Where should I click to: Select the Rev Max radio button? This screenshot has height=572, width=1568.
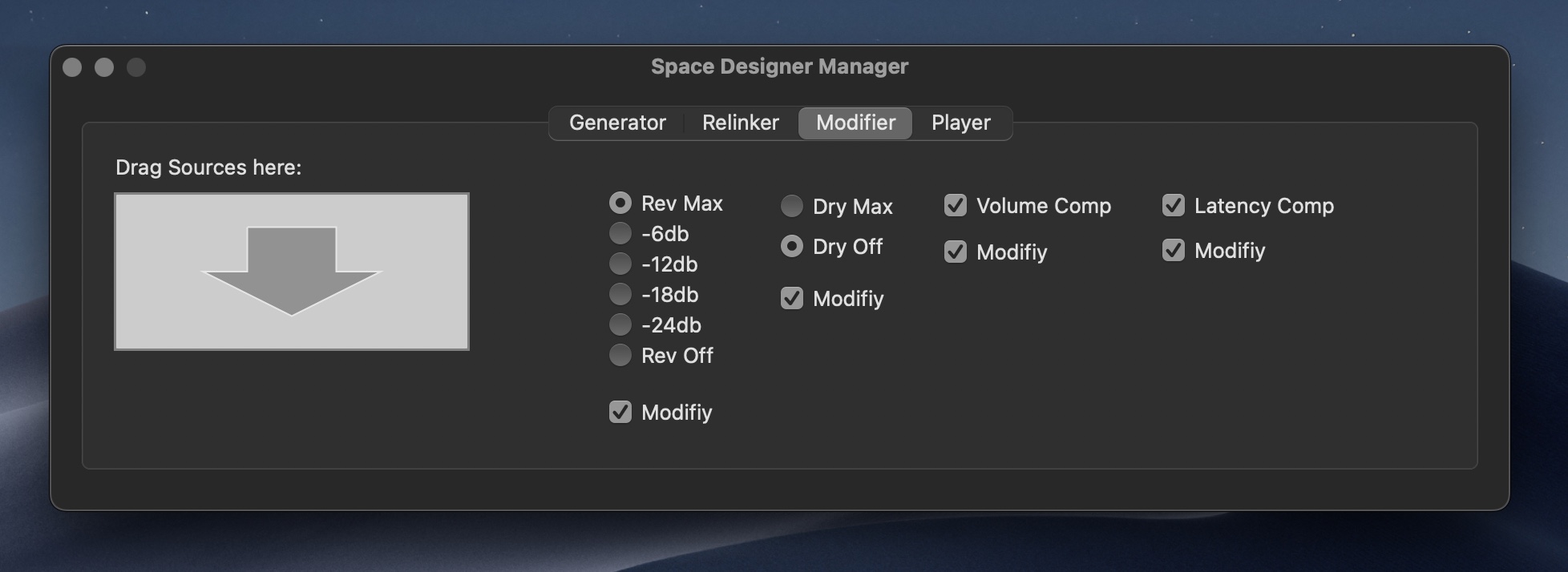(620, 203)
